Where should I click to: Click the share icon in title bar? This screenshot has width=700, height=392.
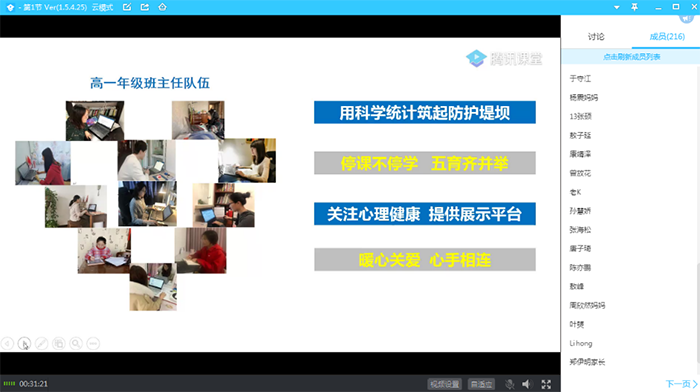145,7
